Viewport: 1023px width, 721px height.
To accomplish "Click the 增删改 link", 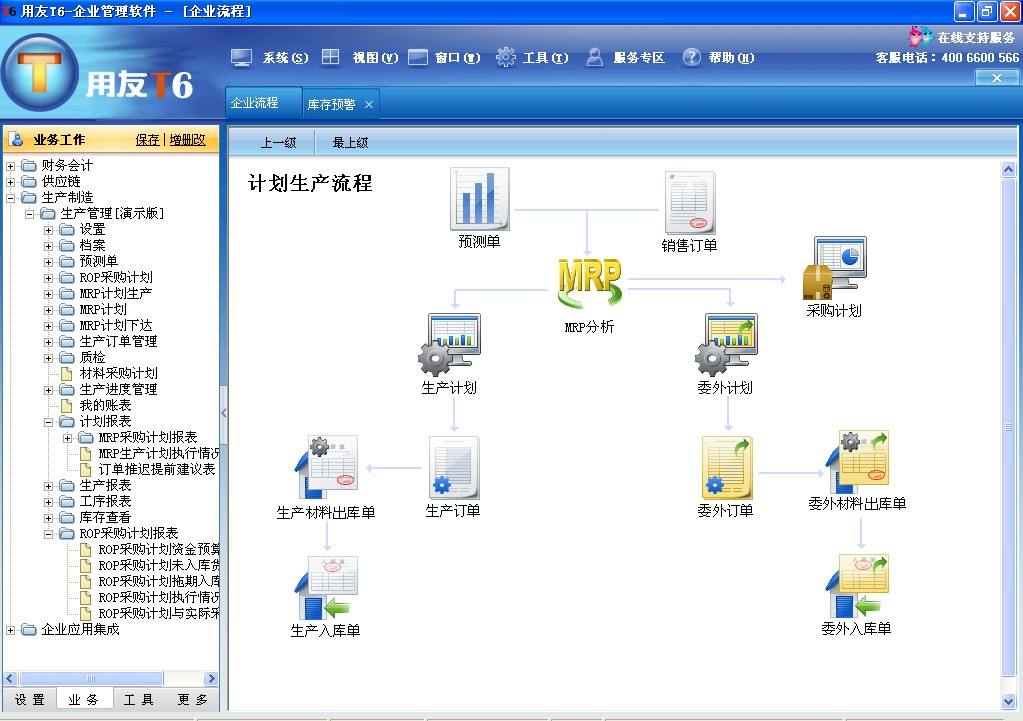I will (x=187, y=140).
